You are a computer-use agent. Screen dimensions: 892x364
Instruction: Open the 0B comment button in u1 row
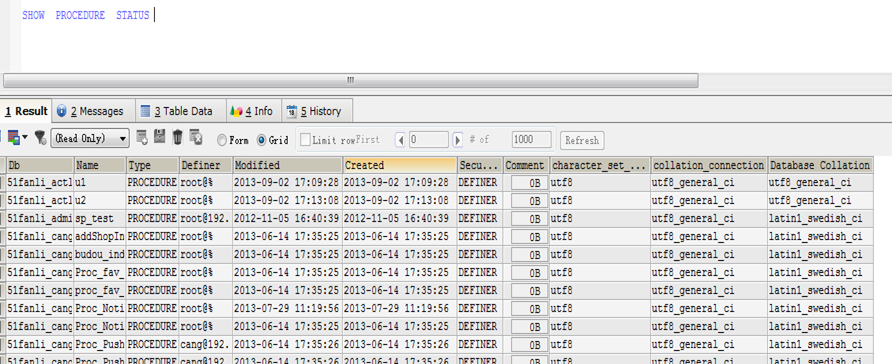coord(529,183)
